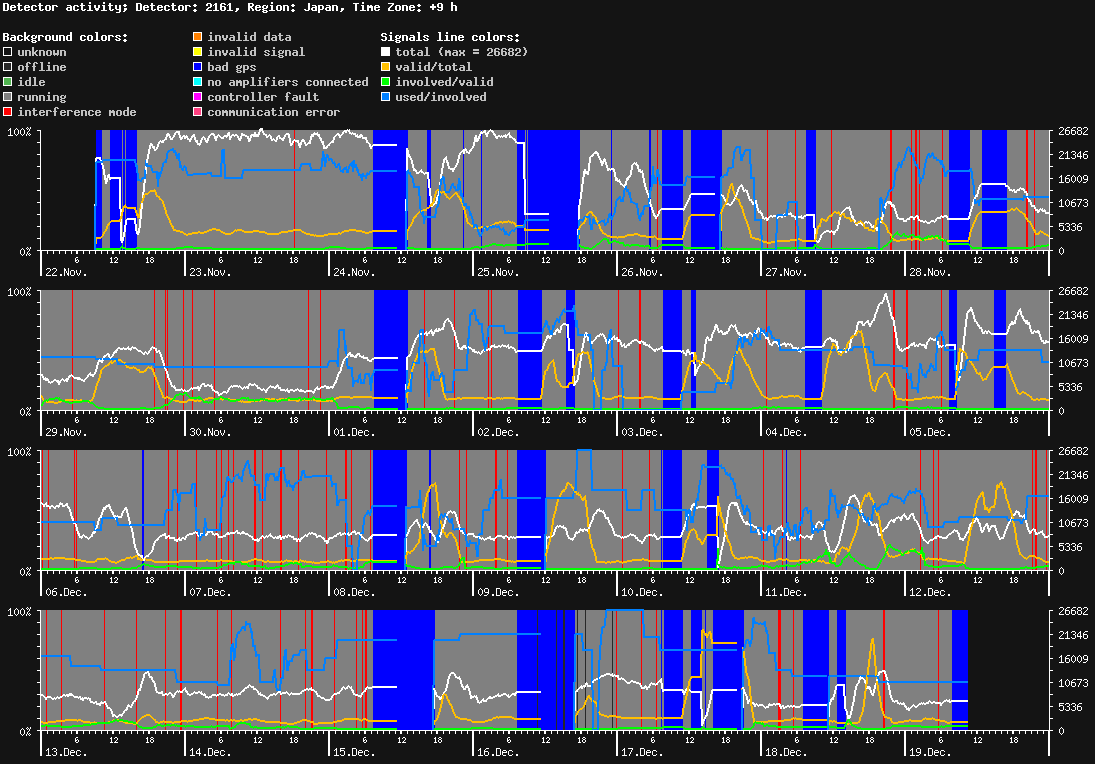Select the green idle background swatch

(x=8, y=82)
